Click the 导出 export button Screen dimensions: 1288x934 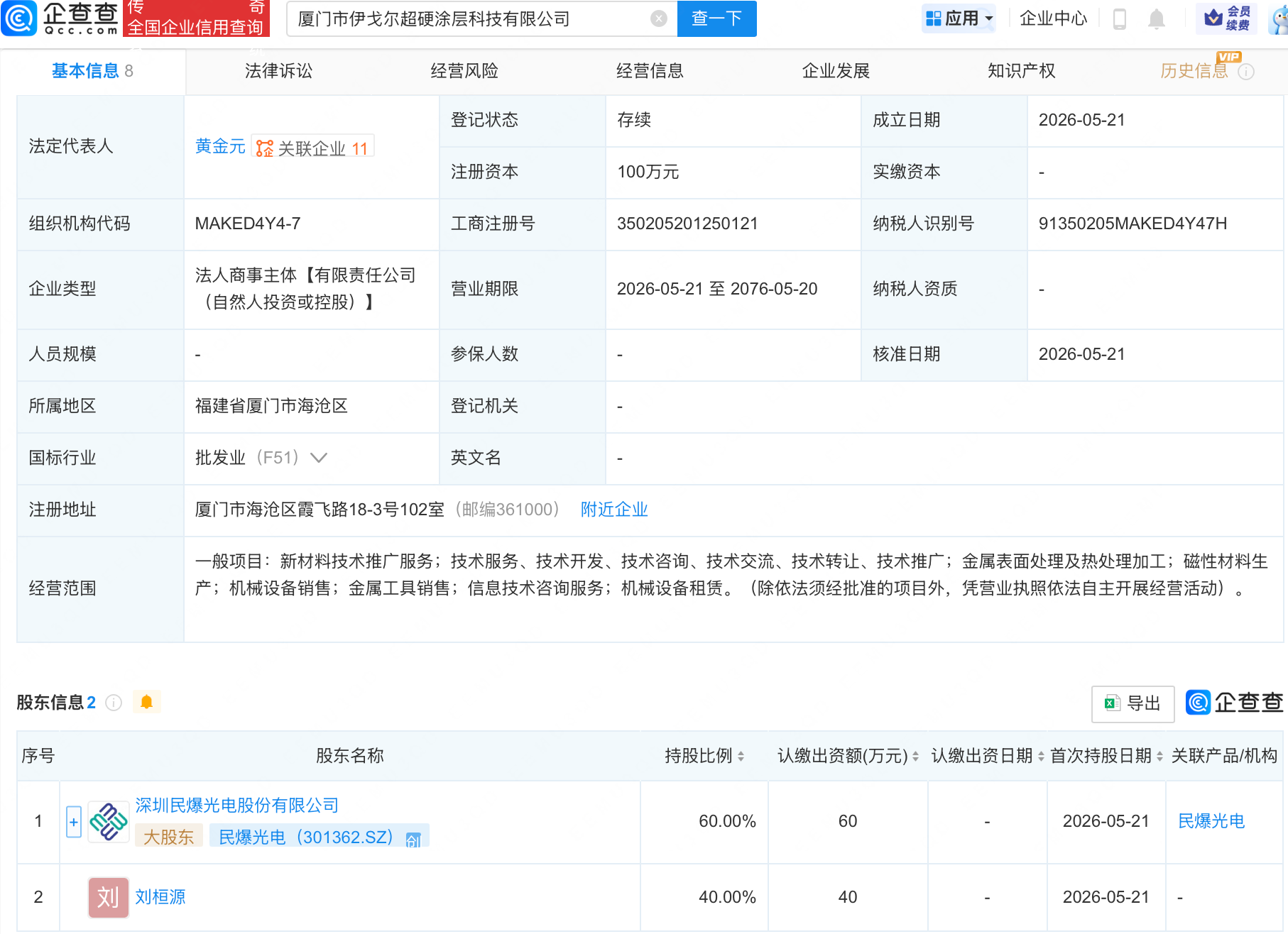(x=1133, y=703)
